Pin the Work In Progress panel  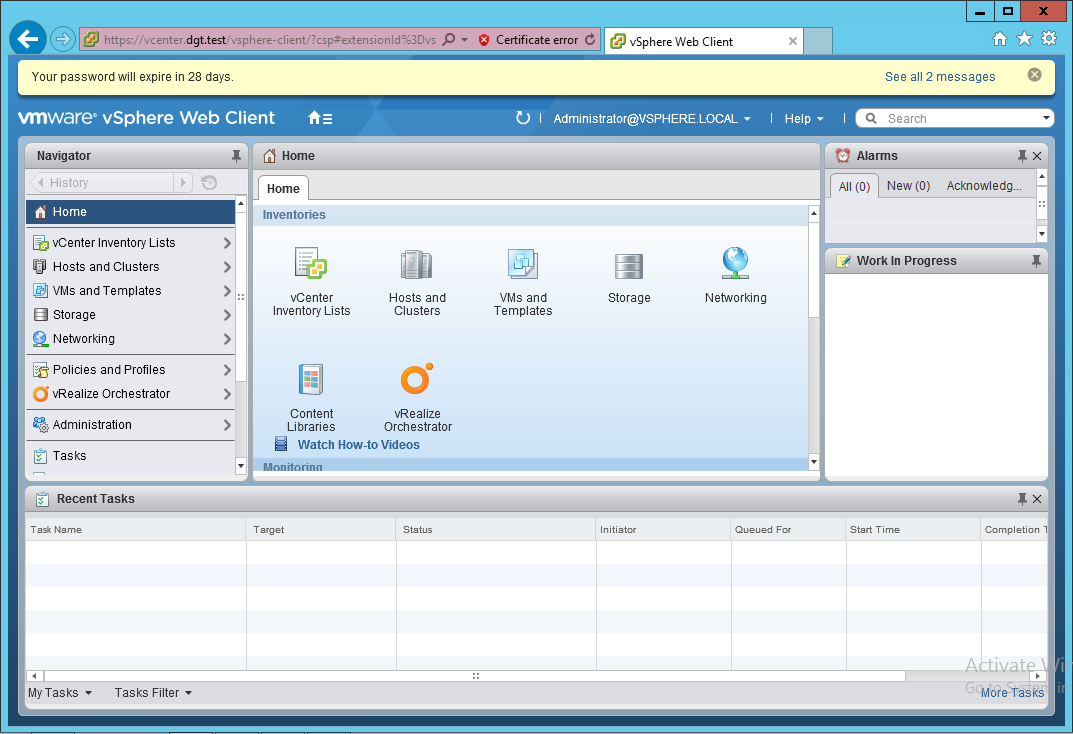1036,261
